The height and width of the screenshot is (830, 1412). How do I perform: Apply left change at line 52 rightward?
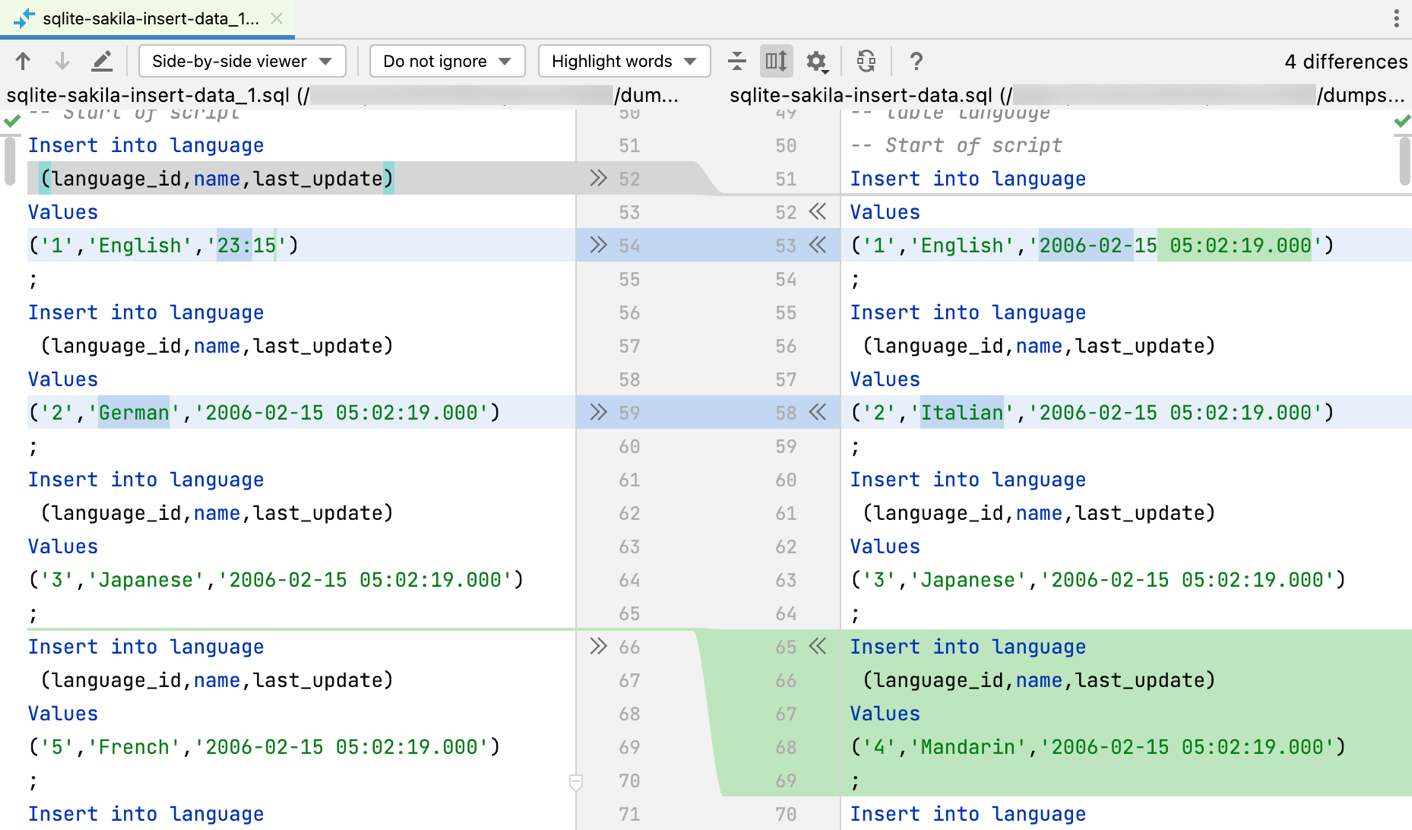point(598,179)
